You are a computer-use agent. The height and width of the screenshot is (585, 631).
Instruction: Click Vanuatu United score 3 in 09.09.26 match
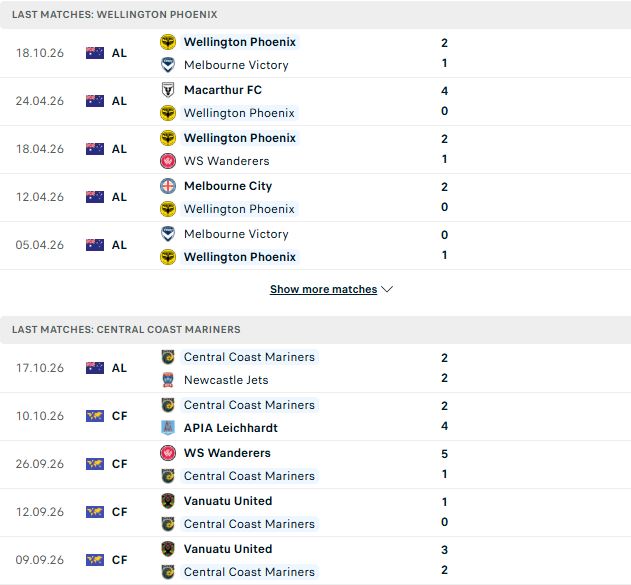pyautogui.click(x=444, y=550)
